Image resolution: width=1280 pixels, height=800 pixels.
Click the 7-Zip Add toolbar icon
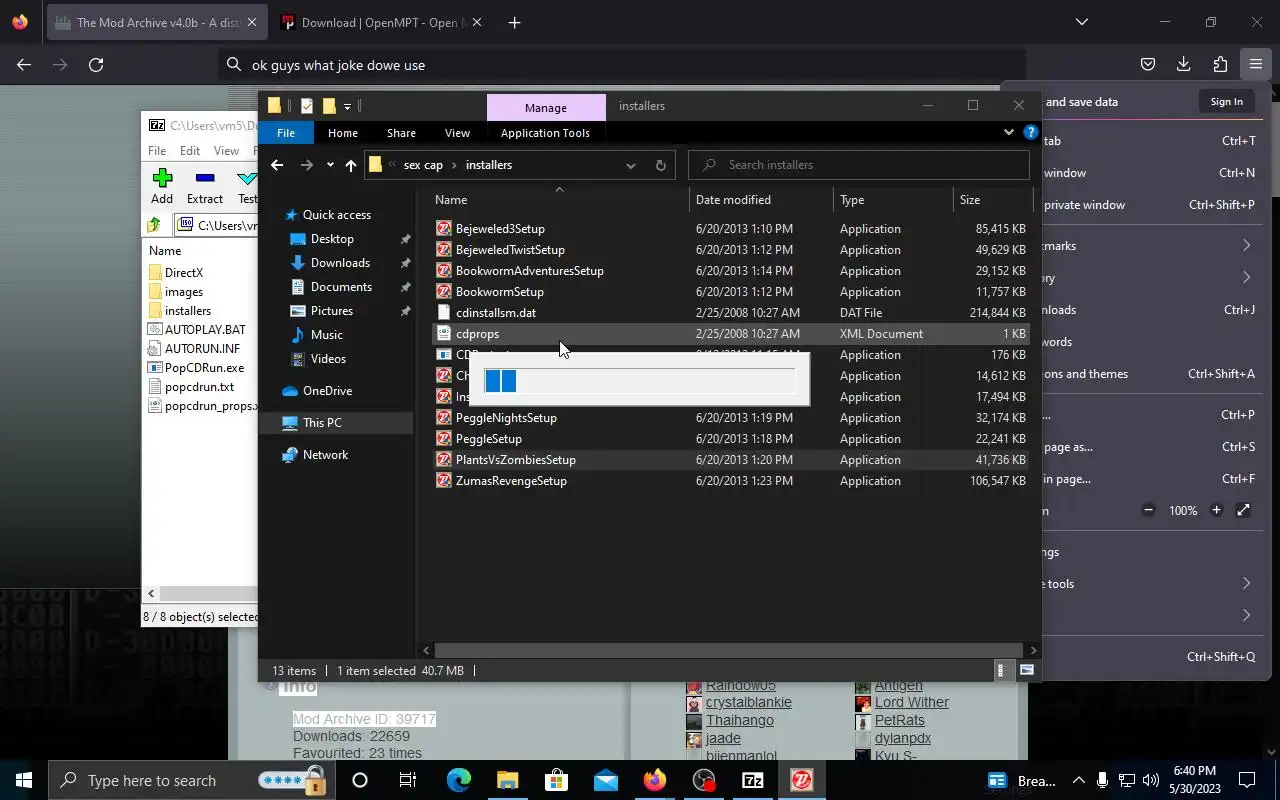(x=162, y=178)
